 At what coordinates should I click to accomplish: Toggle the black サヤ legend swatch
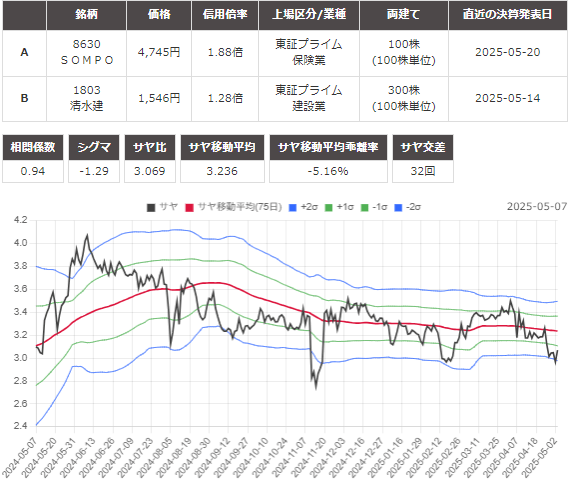point(151,208)
